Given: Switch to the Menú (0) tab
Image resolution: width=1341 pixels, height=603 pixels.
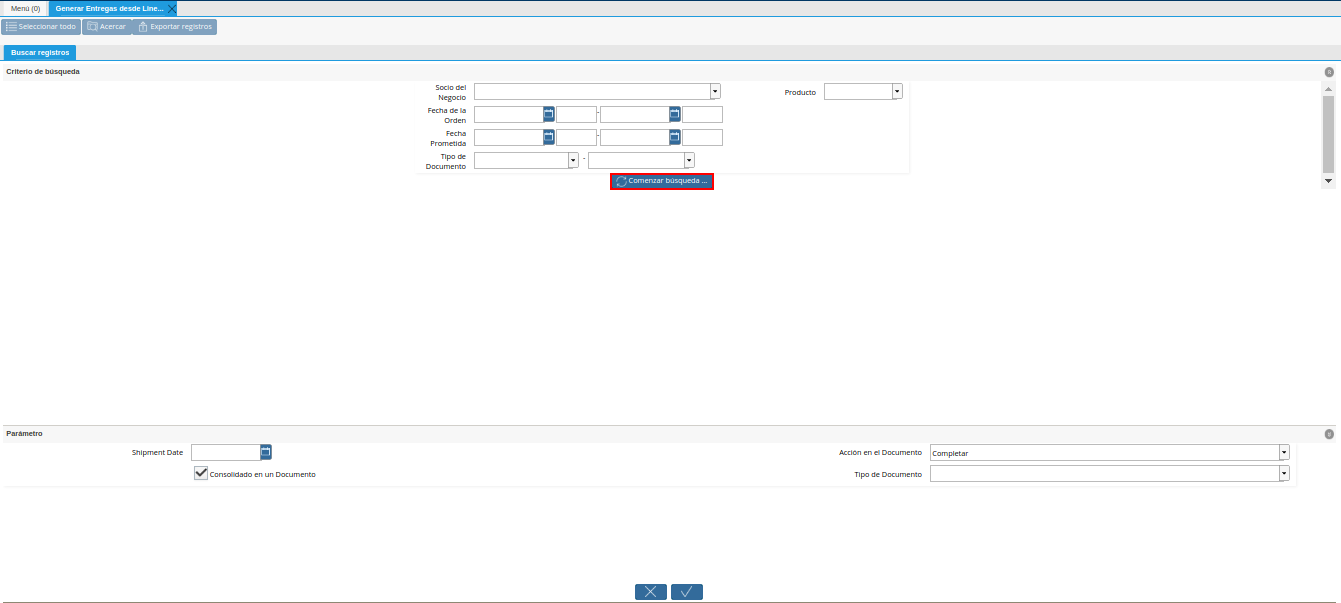Looking at the screenshot, I should tap(25, 8).
